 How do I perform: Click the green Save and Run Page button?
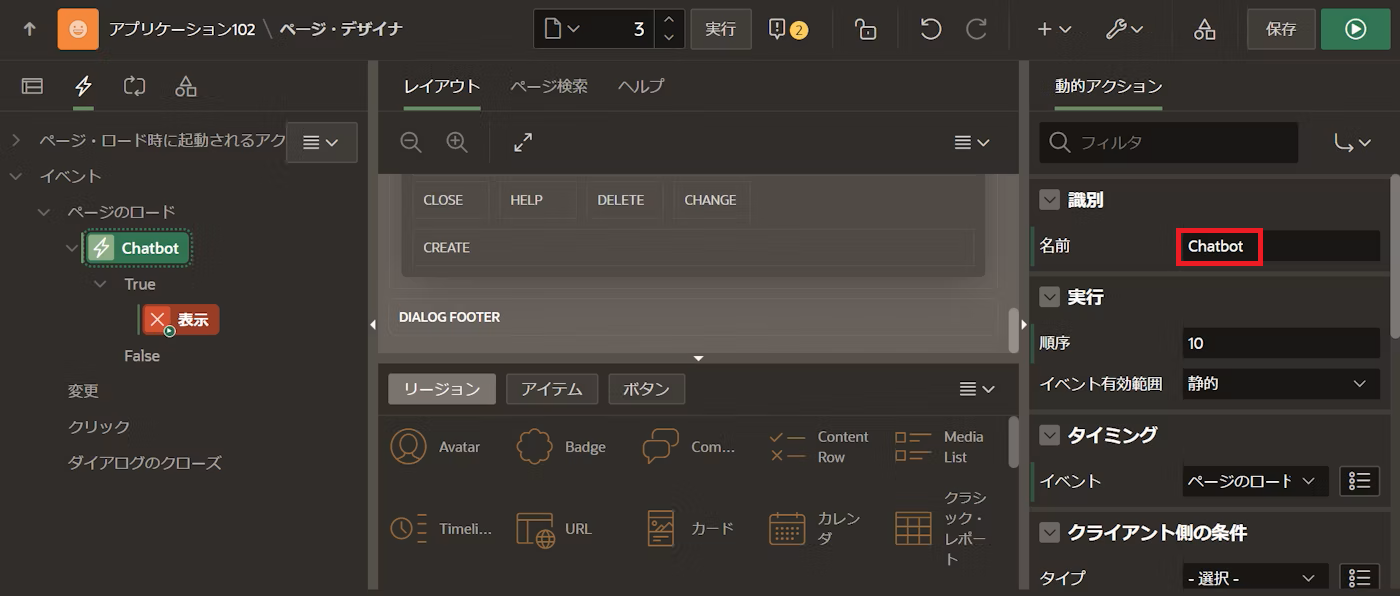click(1355, 29)
